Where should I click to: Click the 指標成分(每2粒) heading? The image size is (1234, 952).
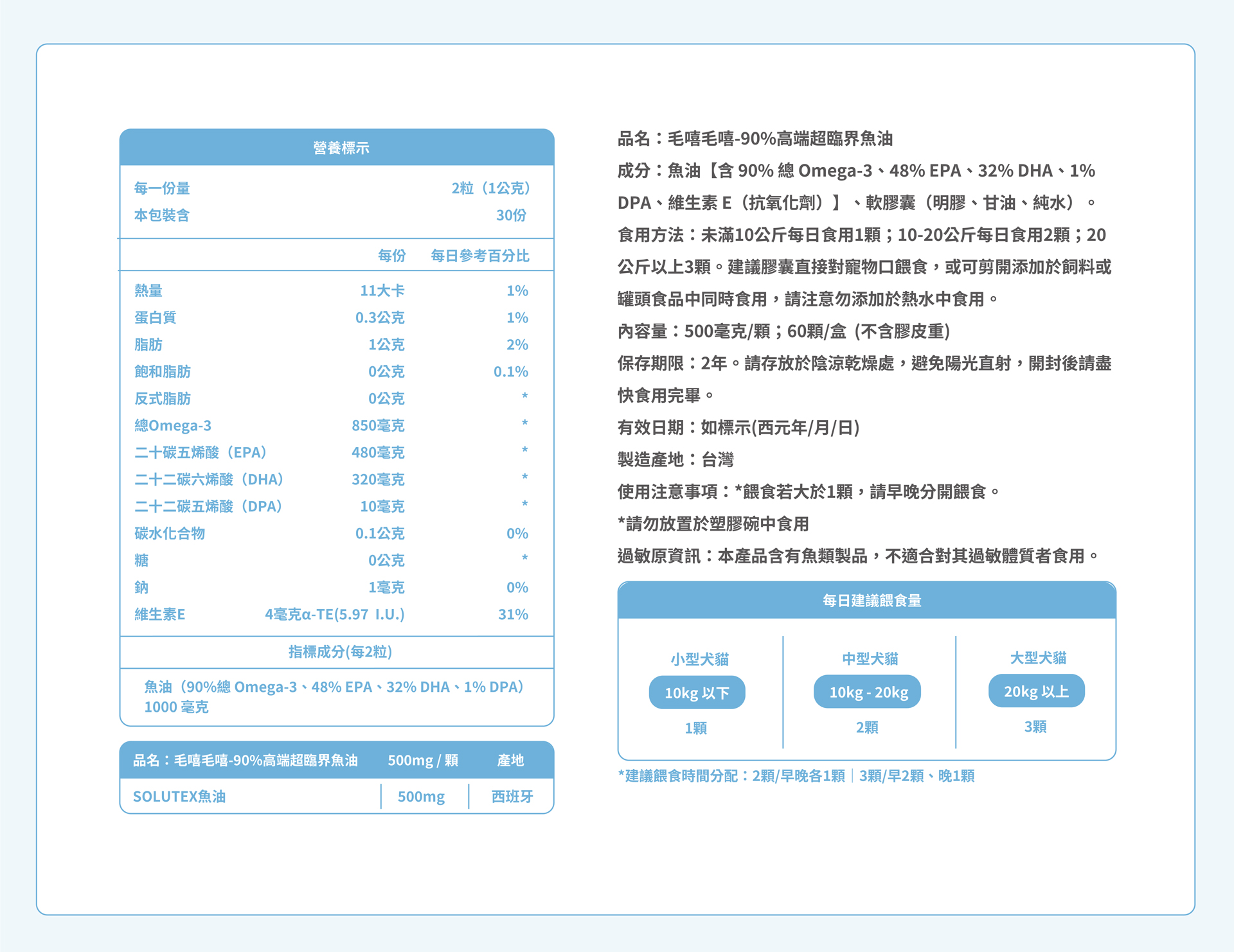[340, 652]
